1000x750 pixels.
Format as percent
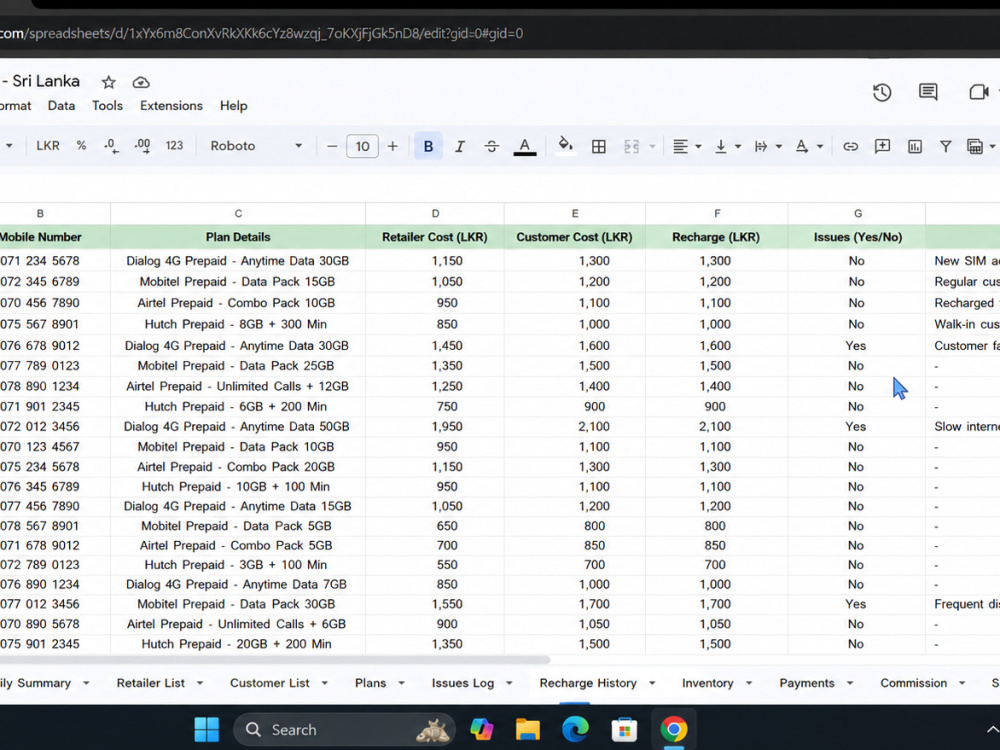81,146
